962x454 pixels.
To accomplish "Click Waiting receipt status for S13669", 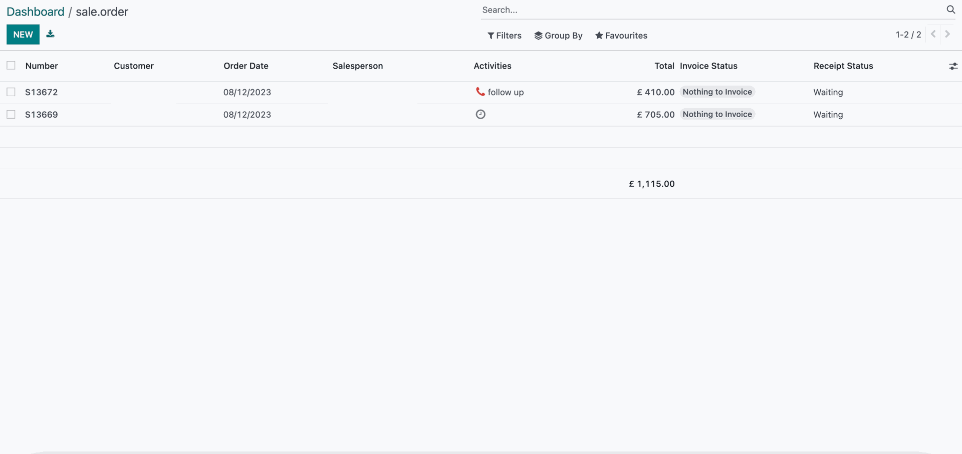I will [x=828, y=115].
